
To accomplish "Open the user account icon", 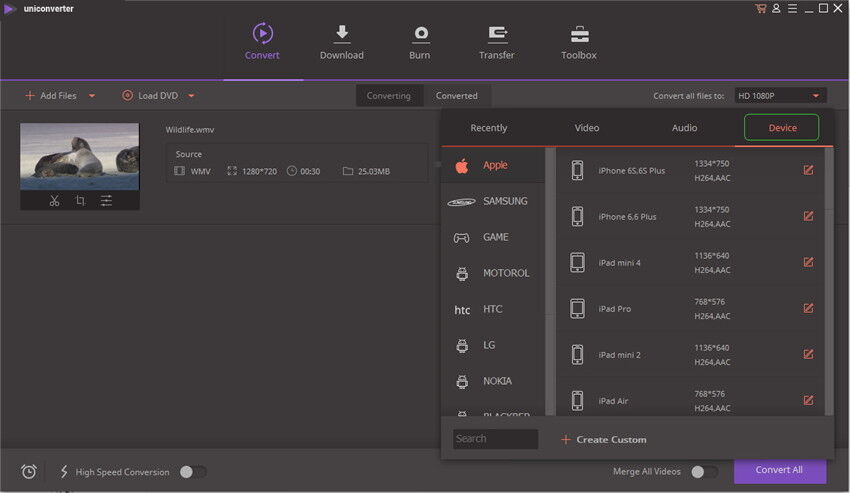I will tap(776, 9).
